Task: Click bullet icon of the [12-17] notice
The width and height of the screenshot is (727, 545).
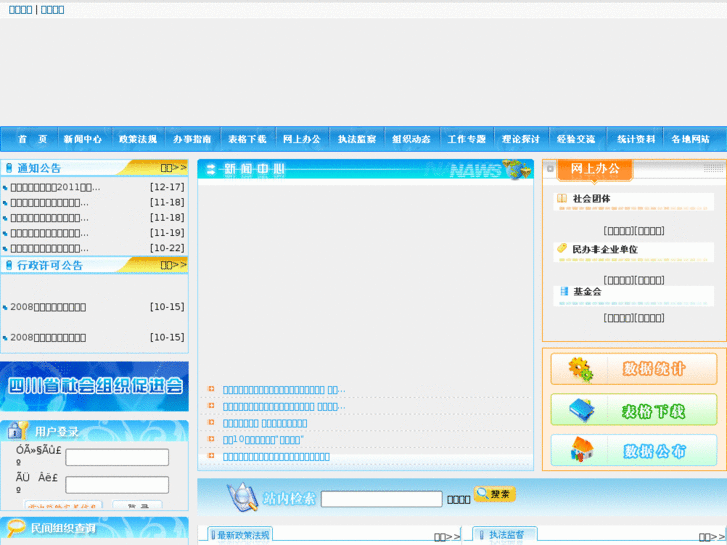Action: coord(5,188)
